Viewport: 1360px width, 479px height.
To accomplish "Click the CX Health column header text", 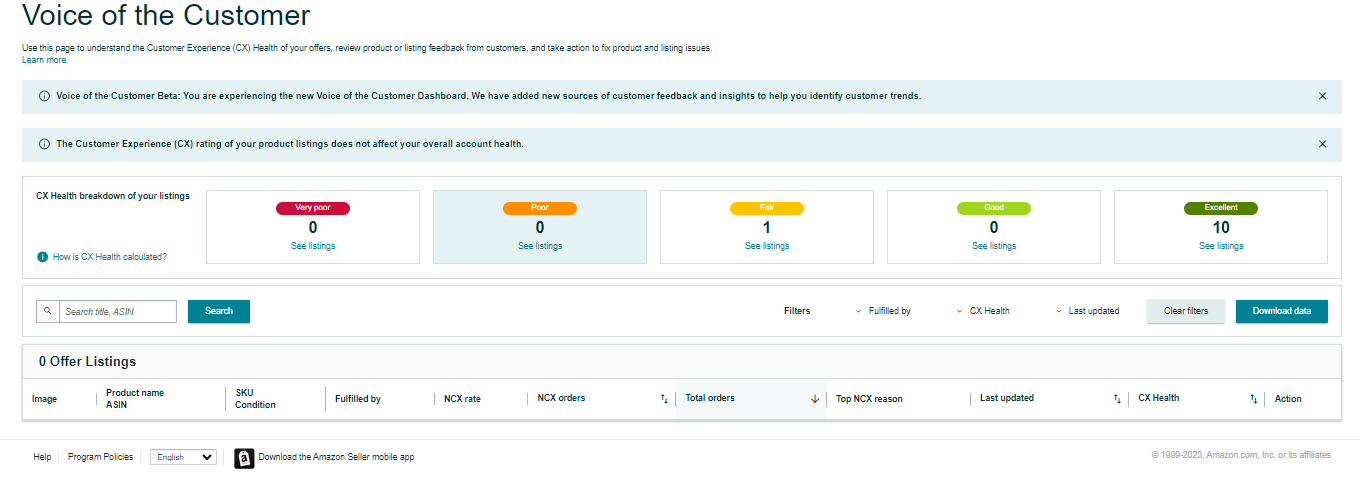I will point(1159,398).
